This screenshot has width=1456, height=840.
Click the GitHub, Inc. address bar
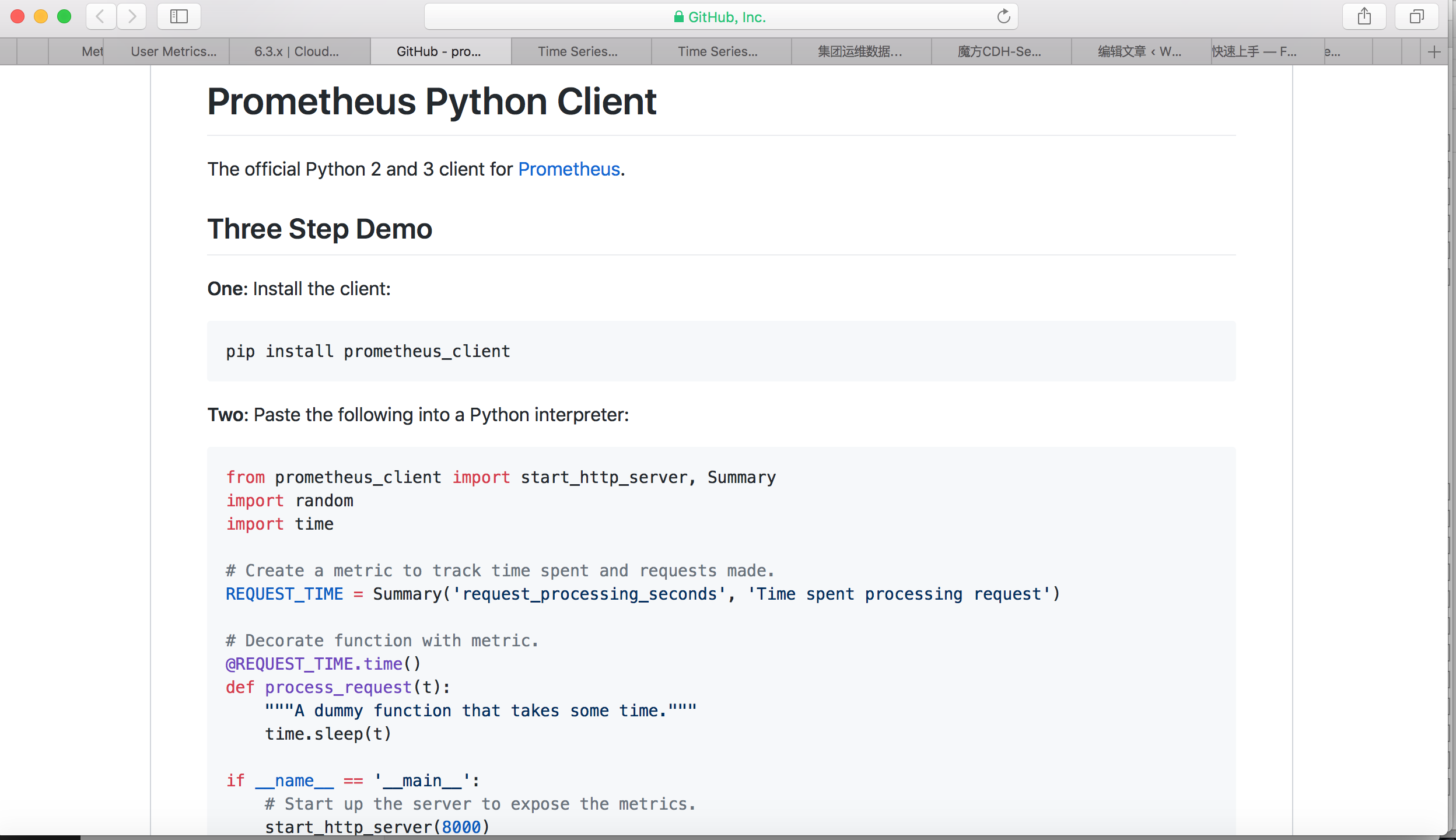point(726,17)
